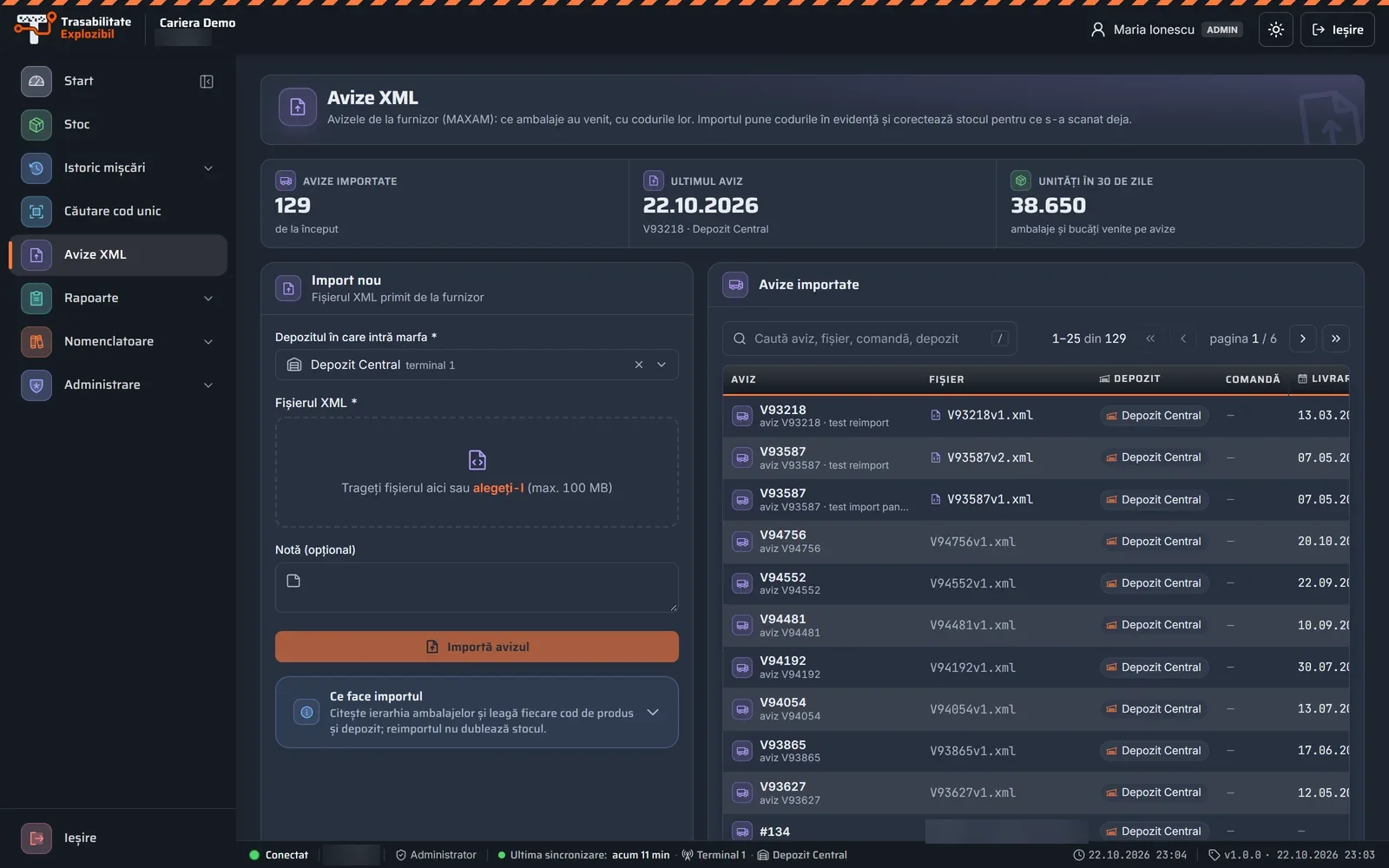Click the Ieșire button in top bar
This screenshot has width=1389, height=868.
point(1337,30)
